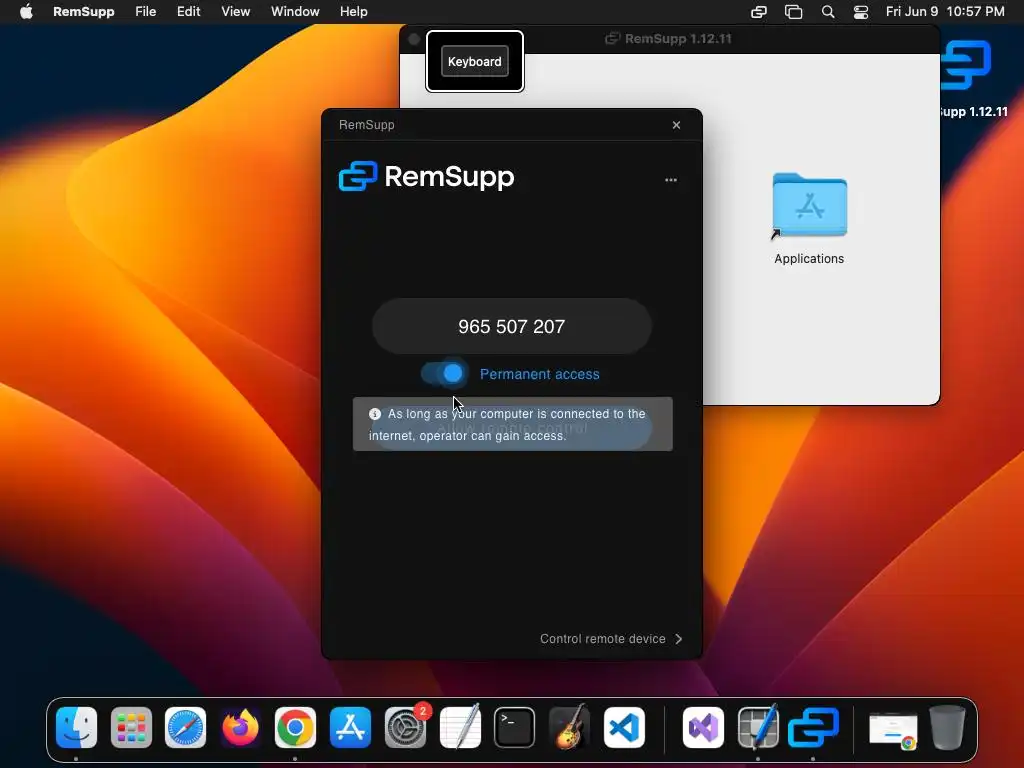This screenshot has width=1024, height=768.
Task: Open Launchpad from the Dock
Action: pyautogui.click(x=131, y=728)
